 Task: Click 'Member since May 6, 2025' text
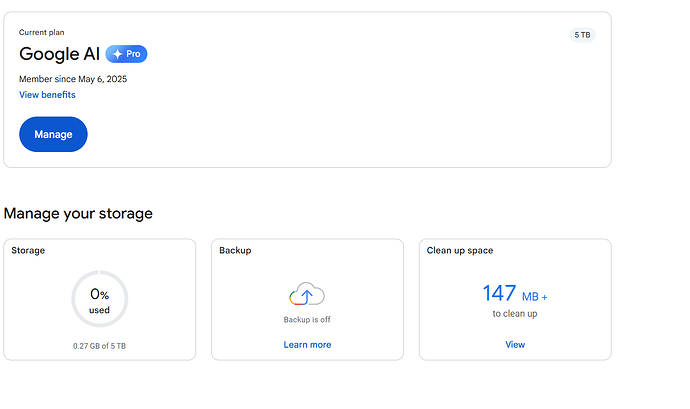73,79
